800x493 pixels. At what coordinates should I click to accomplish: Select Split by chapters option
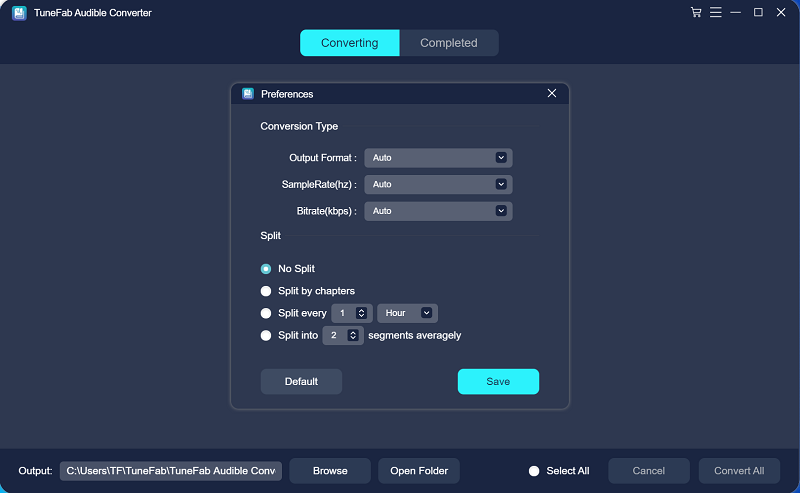point(266,291)
